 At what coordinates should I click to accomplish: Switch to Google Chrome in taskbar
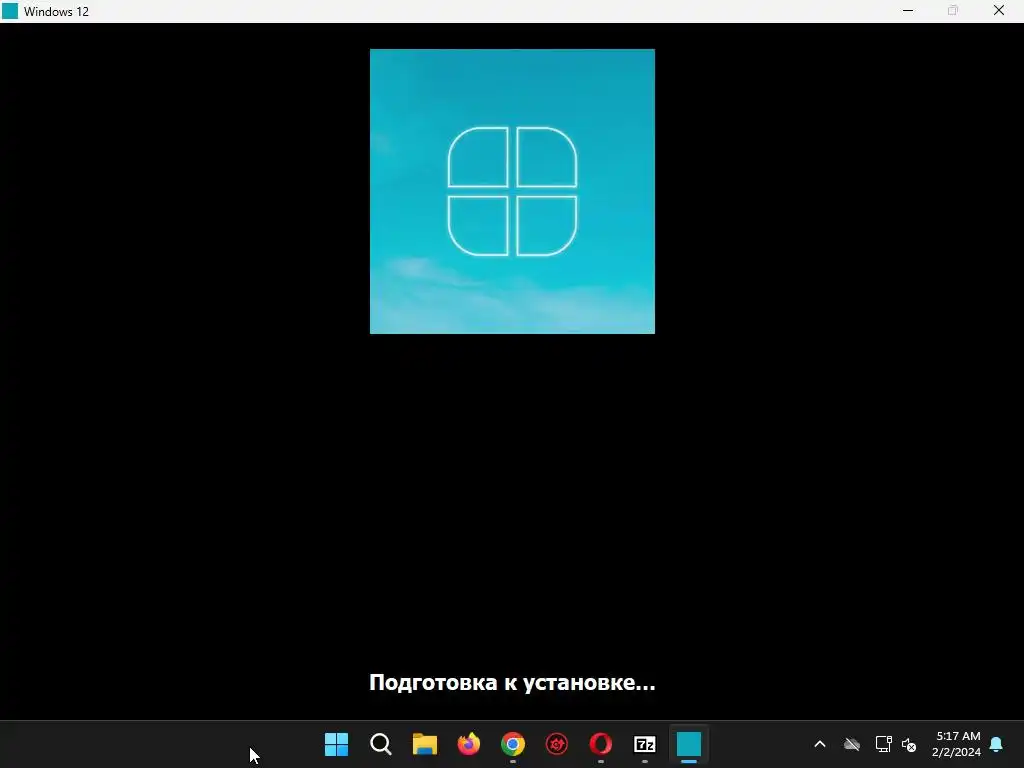pyautogui.click(x=513, y=744)
